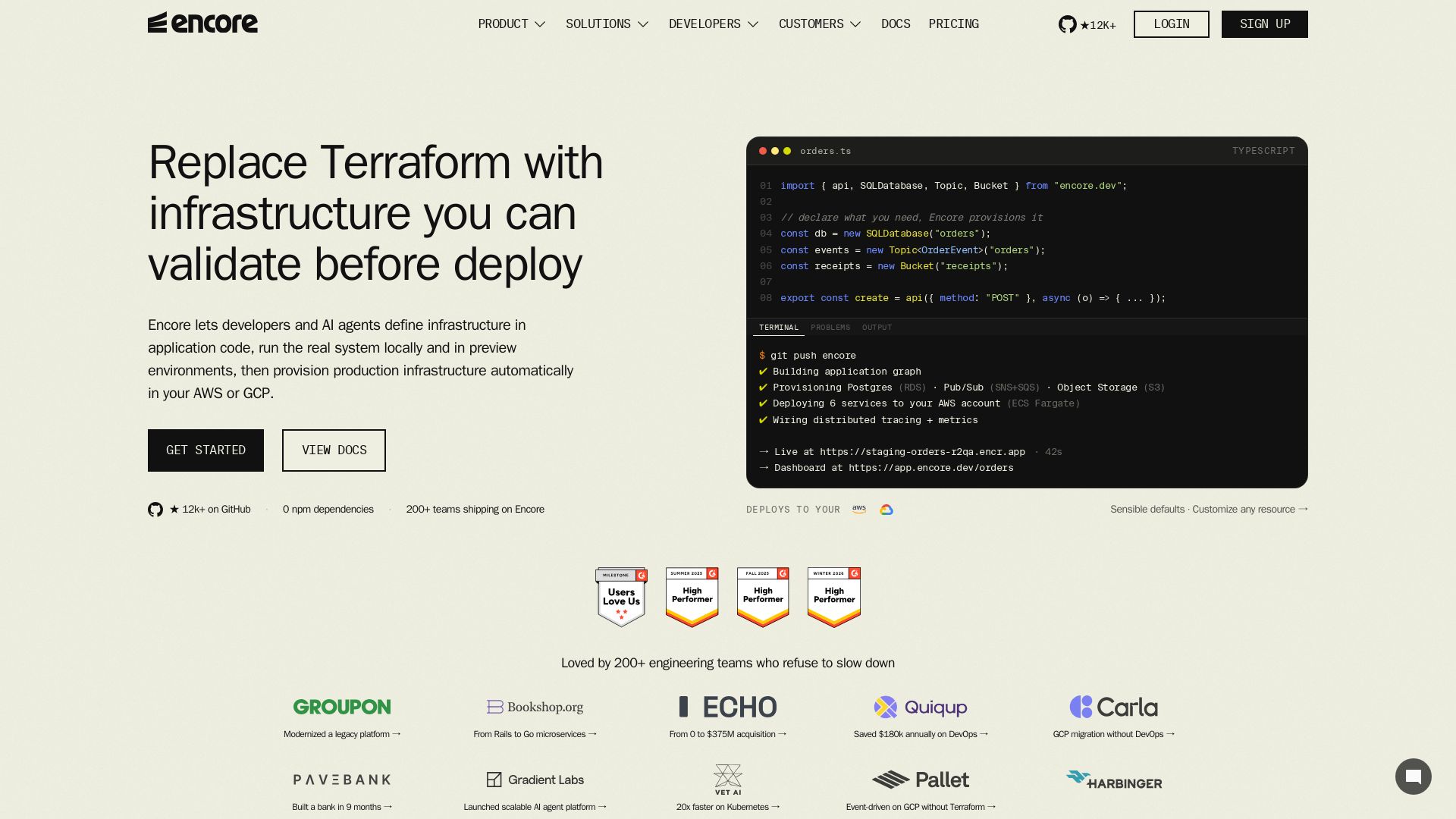The width and height of the screenshot is (1456, 819).
Task: Click the Pallet logo
Action: click(x=921, y=780)
